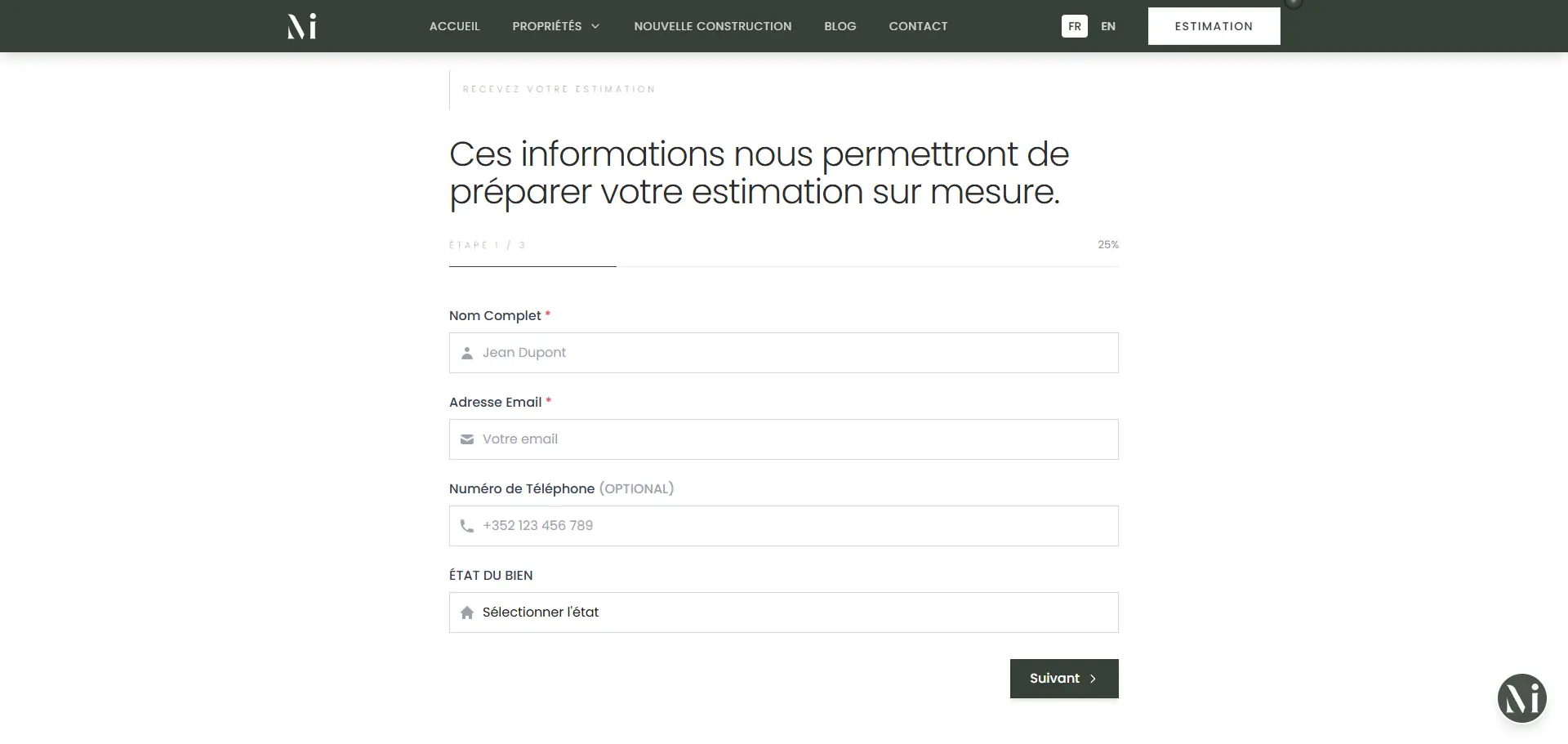Switch the language to EN
Screen dimensions: 1568x744
pos(1107,26)
